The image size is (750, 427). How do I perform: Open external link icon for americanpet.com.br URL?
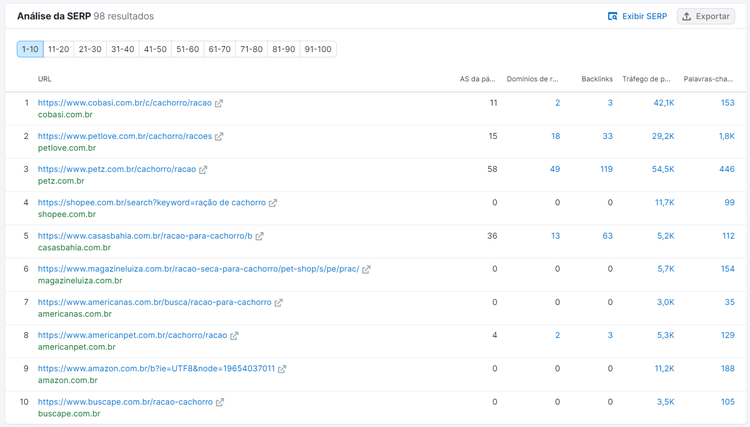click(234, 336)
